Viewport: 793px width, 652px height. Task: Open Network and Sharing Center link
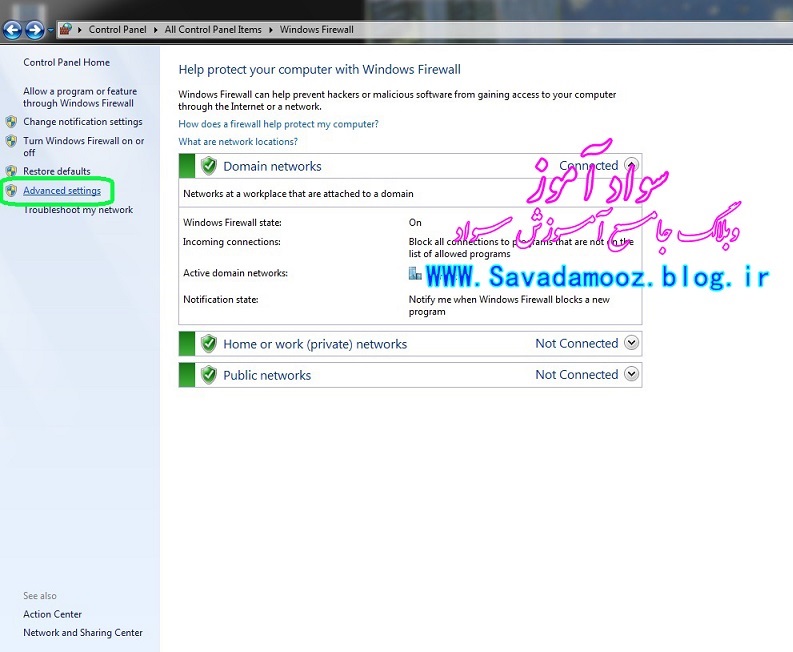tap(83, 633)
